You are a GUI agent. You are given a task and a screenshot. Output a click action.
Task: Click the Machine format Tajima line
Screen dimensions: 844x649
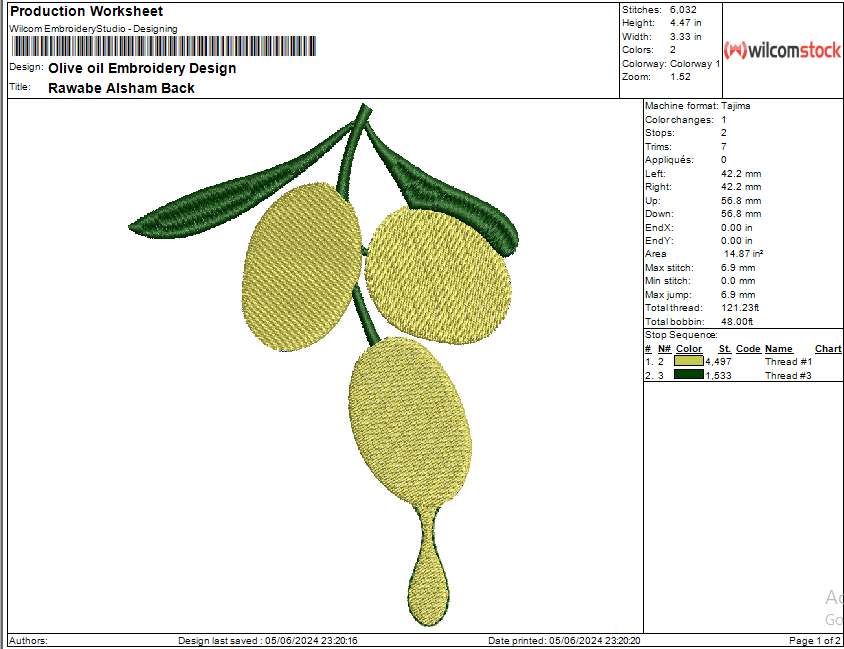click(698, 106)
